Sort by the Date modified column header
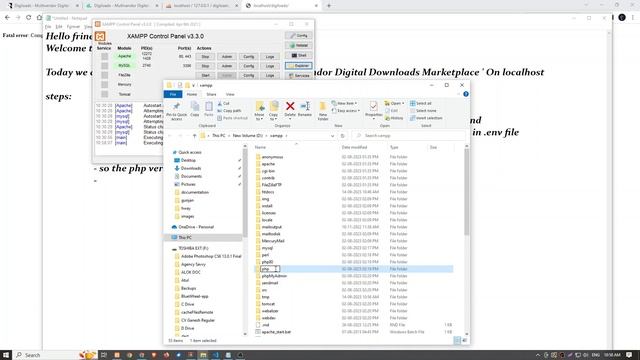The image size is (640, 360). (354, 147)
